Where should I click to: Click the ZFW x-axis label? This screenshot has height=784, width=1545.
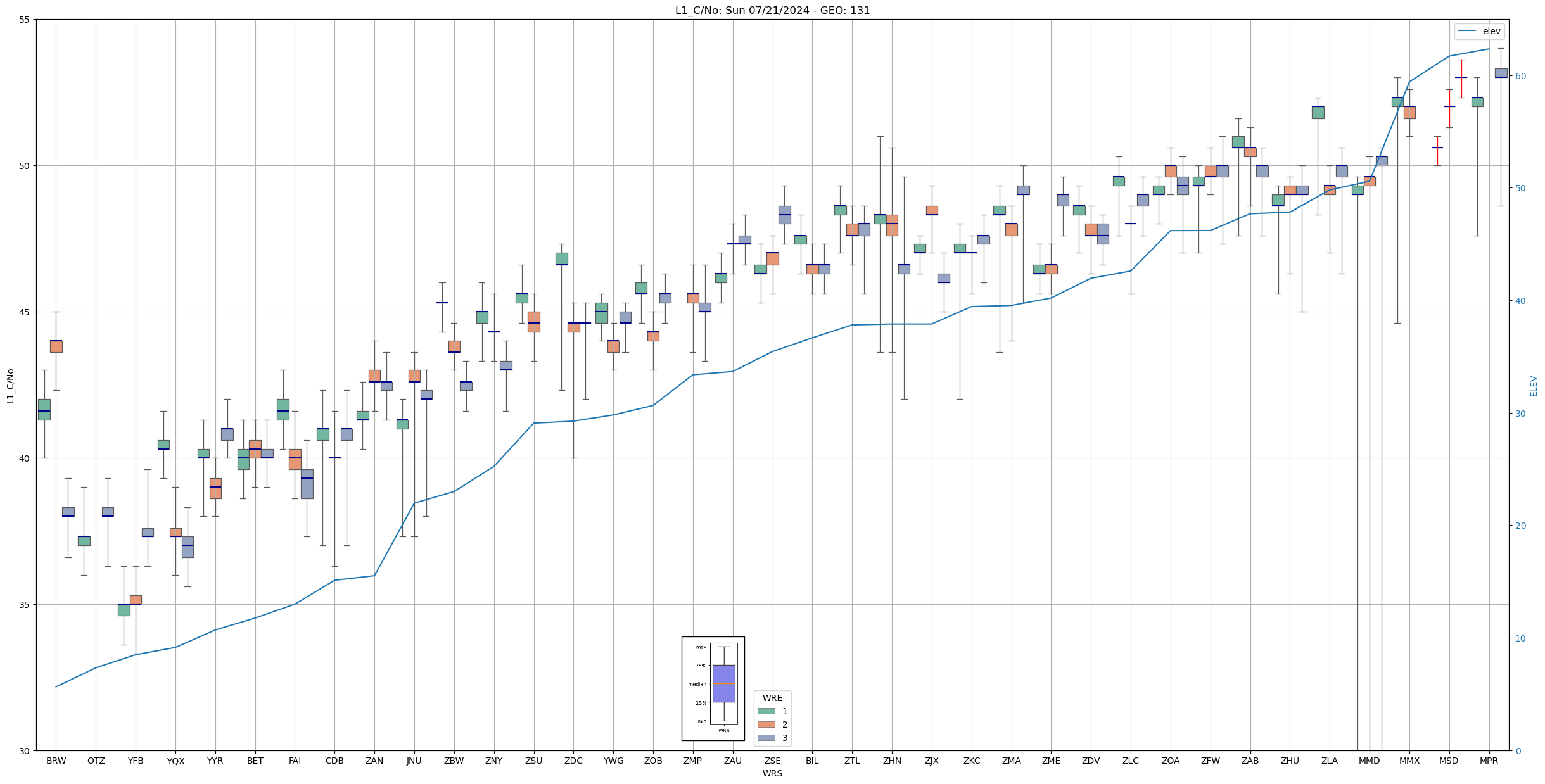[x=1211, y=761]
